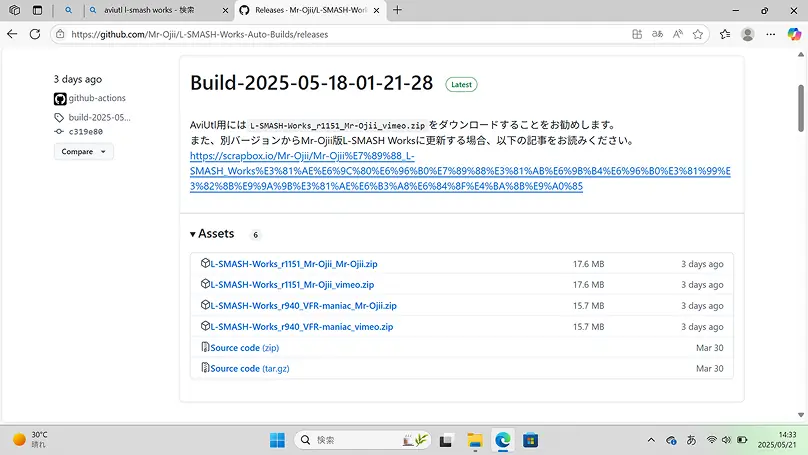The width and height of the screenshot is (808, 455).
Task: Open a new tab with plus button
Action: click(x=397, y=10)
